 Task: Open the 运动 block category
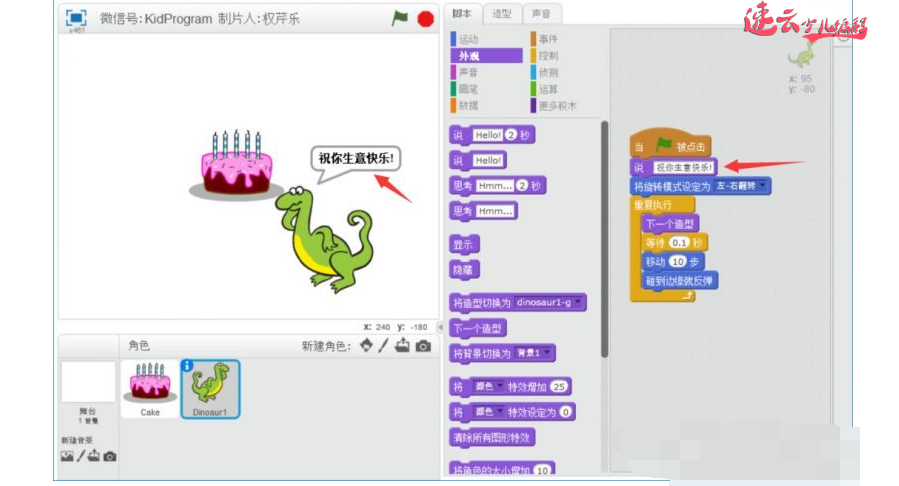tap(486, 39)
